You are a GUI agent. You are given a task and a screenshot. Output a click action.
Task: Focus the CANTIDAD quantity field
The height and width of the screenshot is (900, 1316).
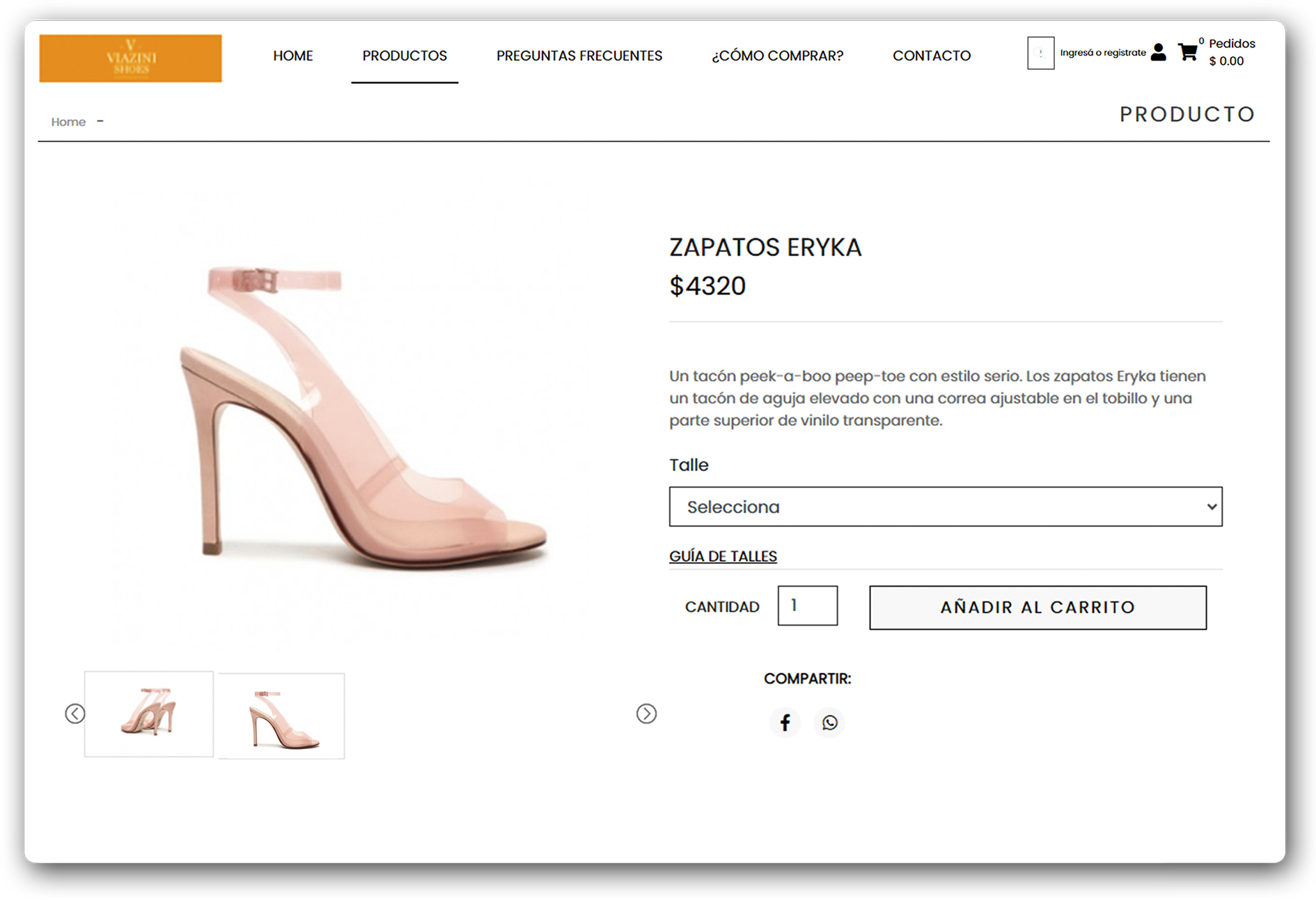click(807, 606)
